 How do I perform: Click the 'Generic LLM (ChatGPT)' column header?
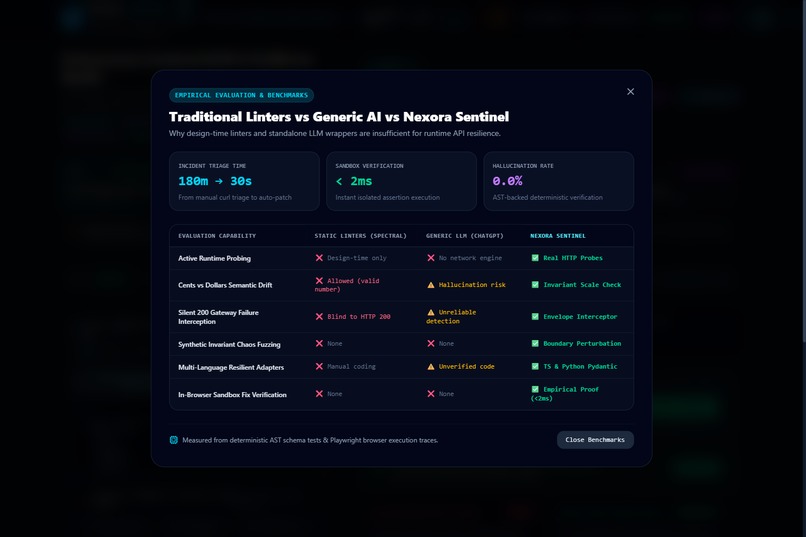pos(465,236)
